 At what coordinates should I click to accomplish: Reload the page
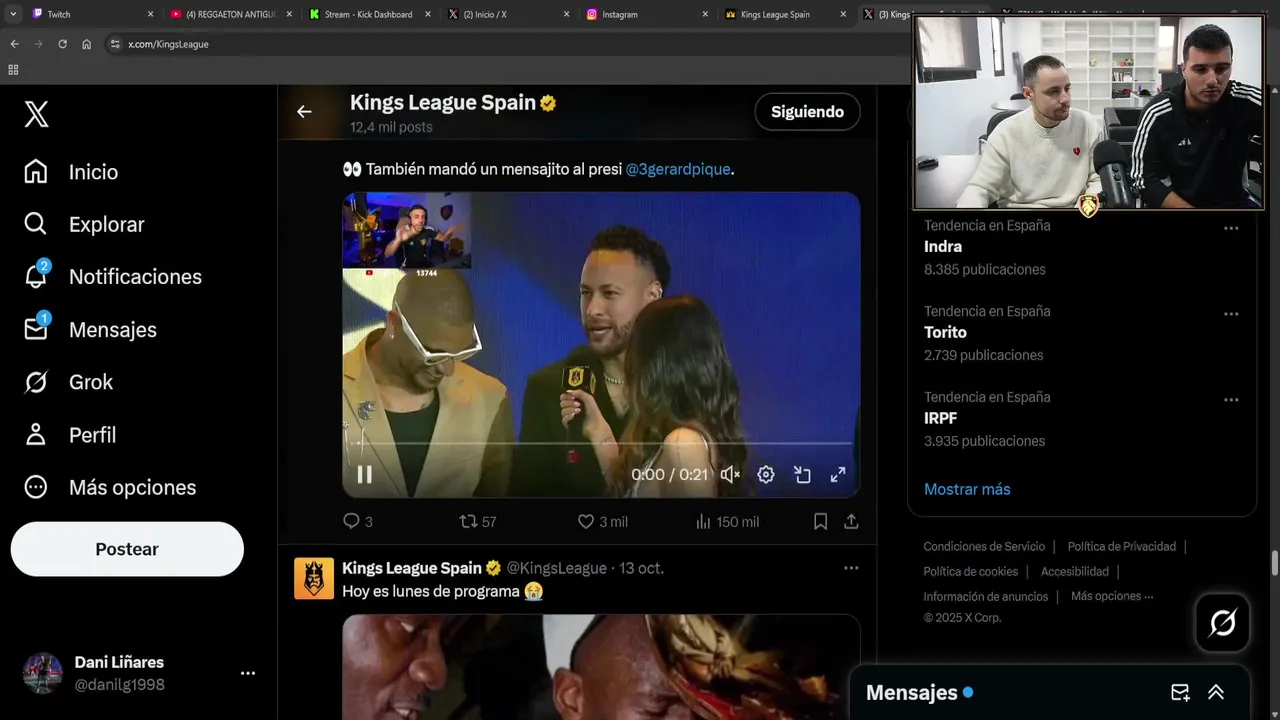62,44
